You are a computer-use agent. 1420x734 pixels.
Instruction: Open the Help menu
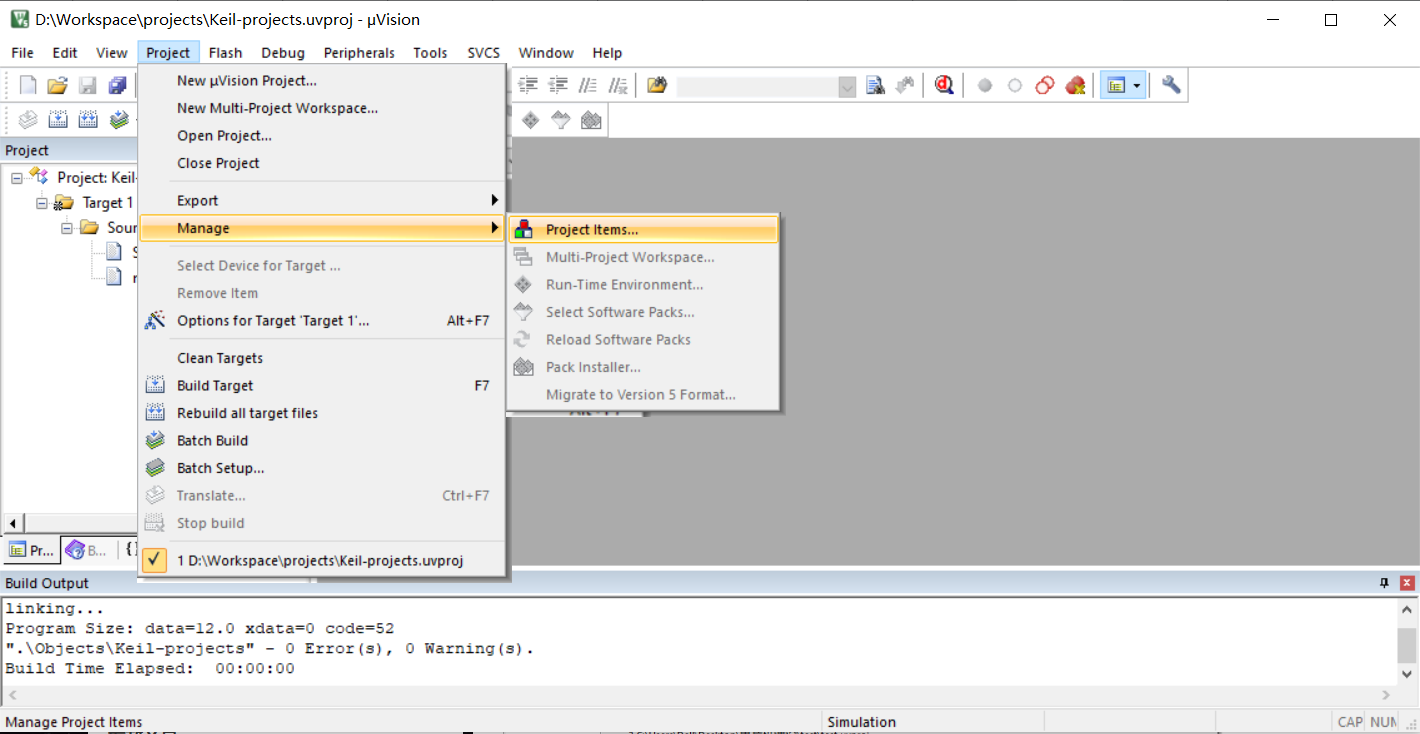tap(607, 53)
